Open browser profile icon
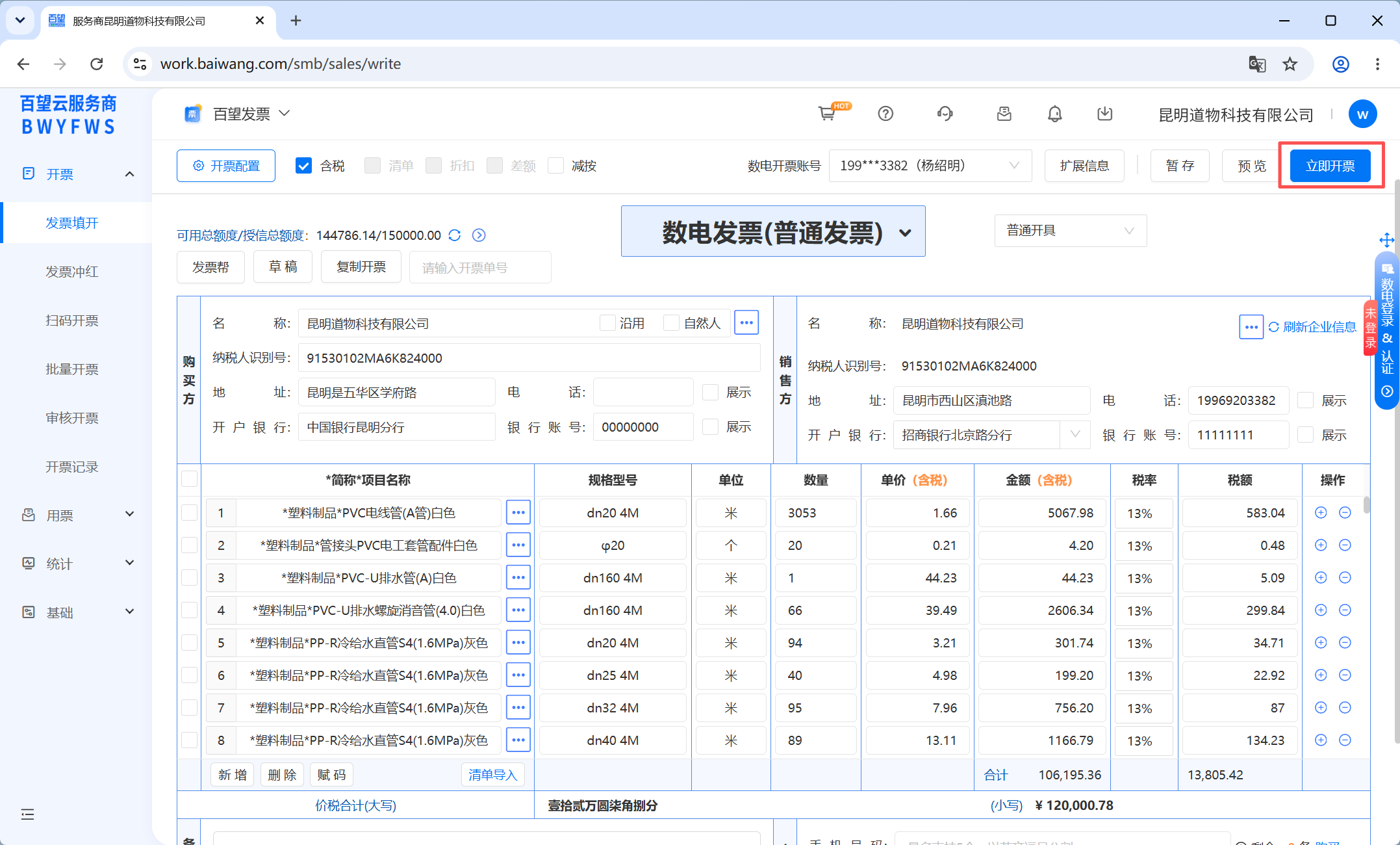 coord(1340,64)
